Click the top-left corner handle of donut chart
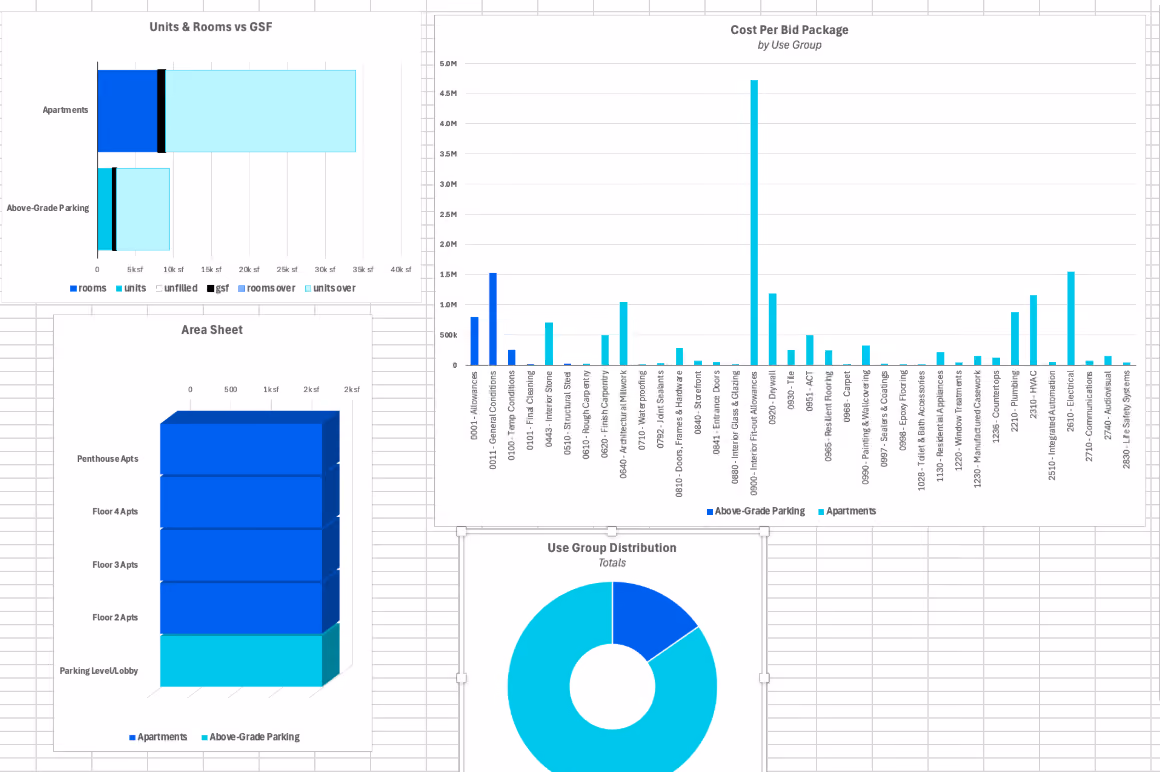This screenshot has width=1160, height=772. [x=462, y=532]
